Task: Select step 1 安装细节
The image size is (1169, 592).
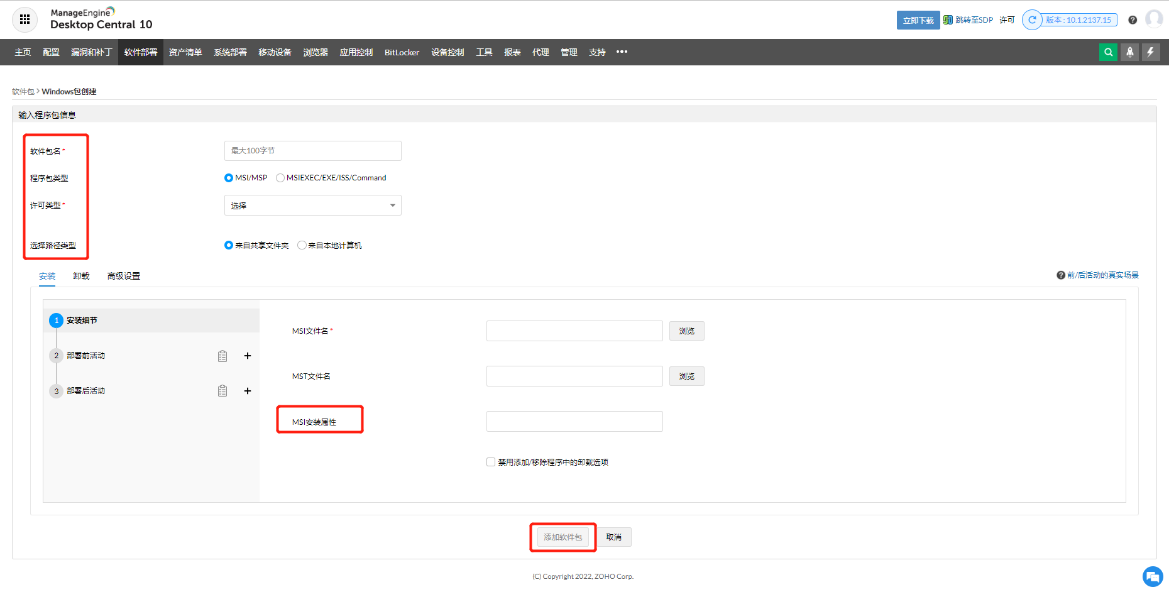Action: pos(151,321)
